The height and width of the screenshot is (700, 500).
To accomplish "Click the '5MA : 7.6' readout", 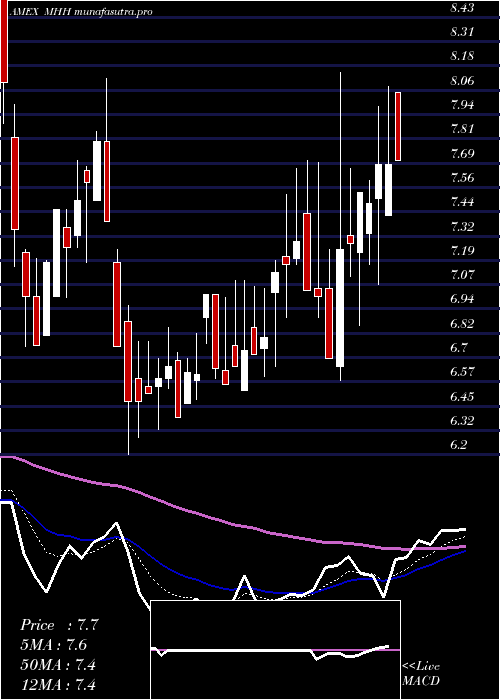I will click(x=53, y=645).
